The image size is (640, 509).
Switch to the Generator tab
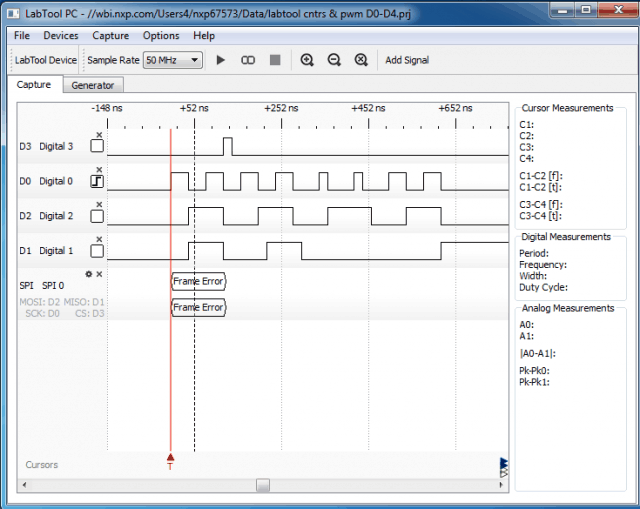click(x=93, y=85)
